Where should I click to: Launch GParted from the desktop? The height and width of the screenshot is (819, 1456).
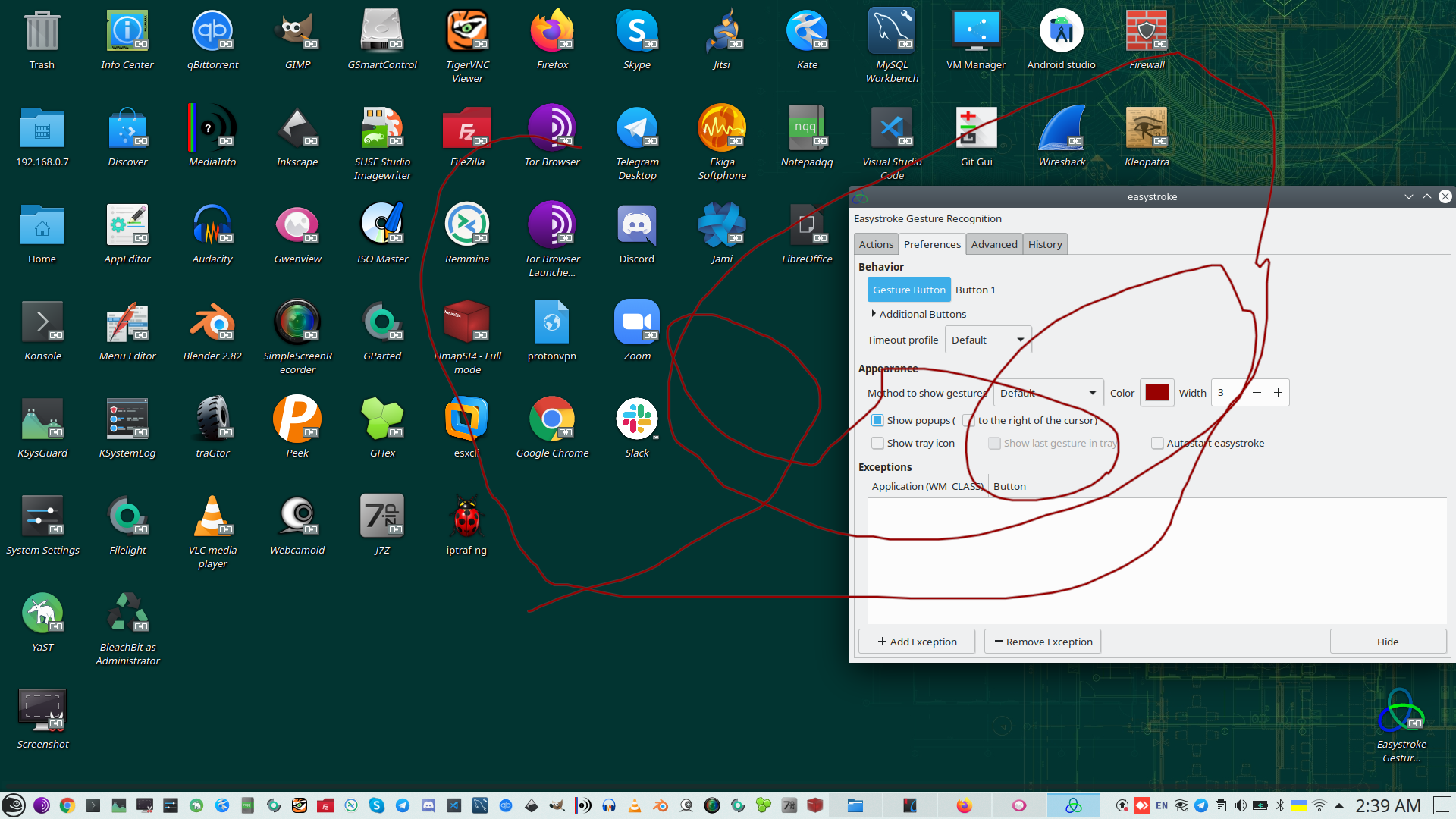coord(382,325)
